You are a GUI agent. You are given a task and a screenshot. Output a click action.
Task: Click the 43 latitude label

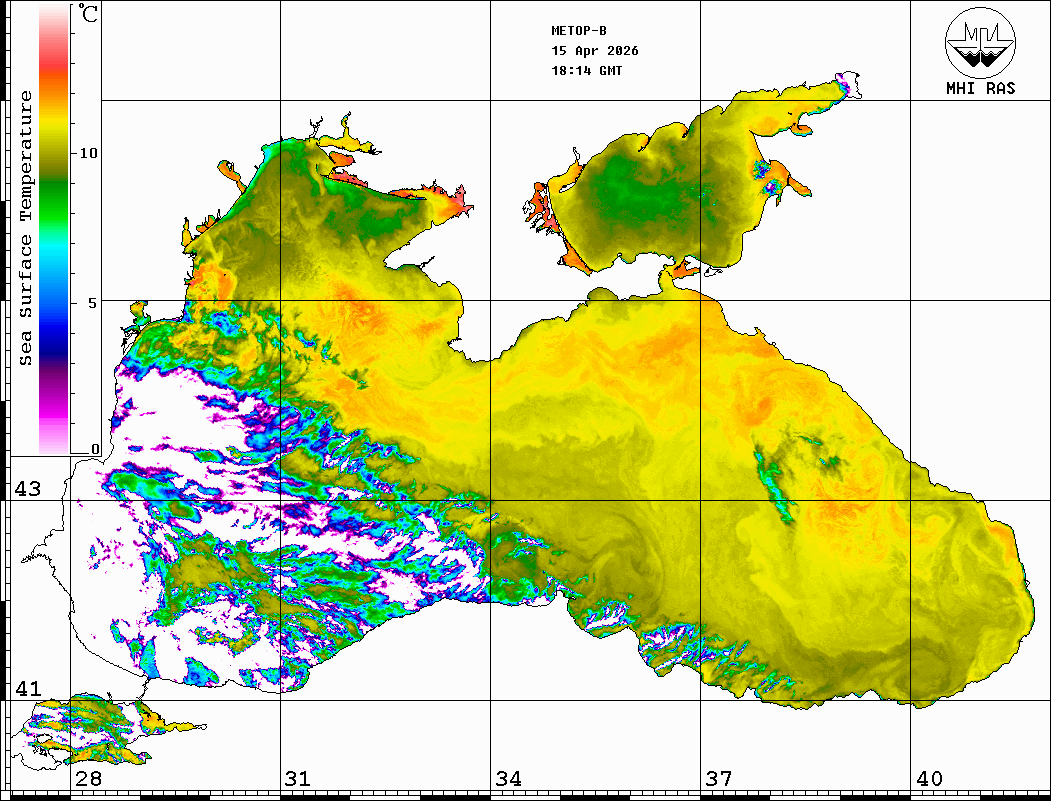tap(28, 489)
